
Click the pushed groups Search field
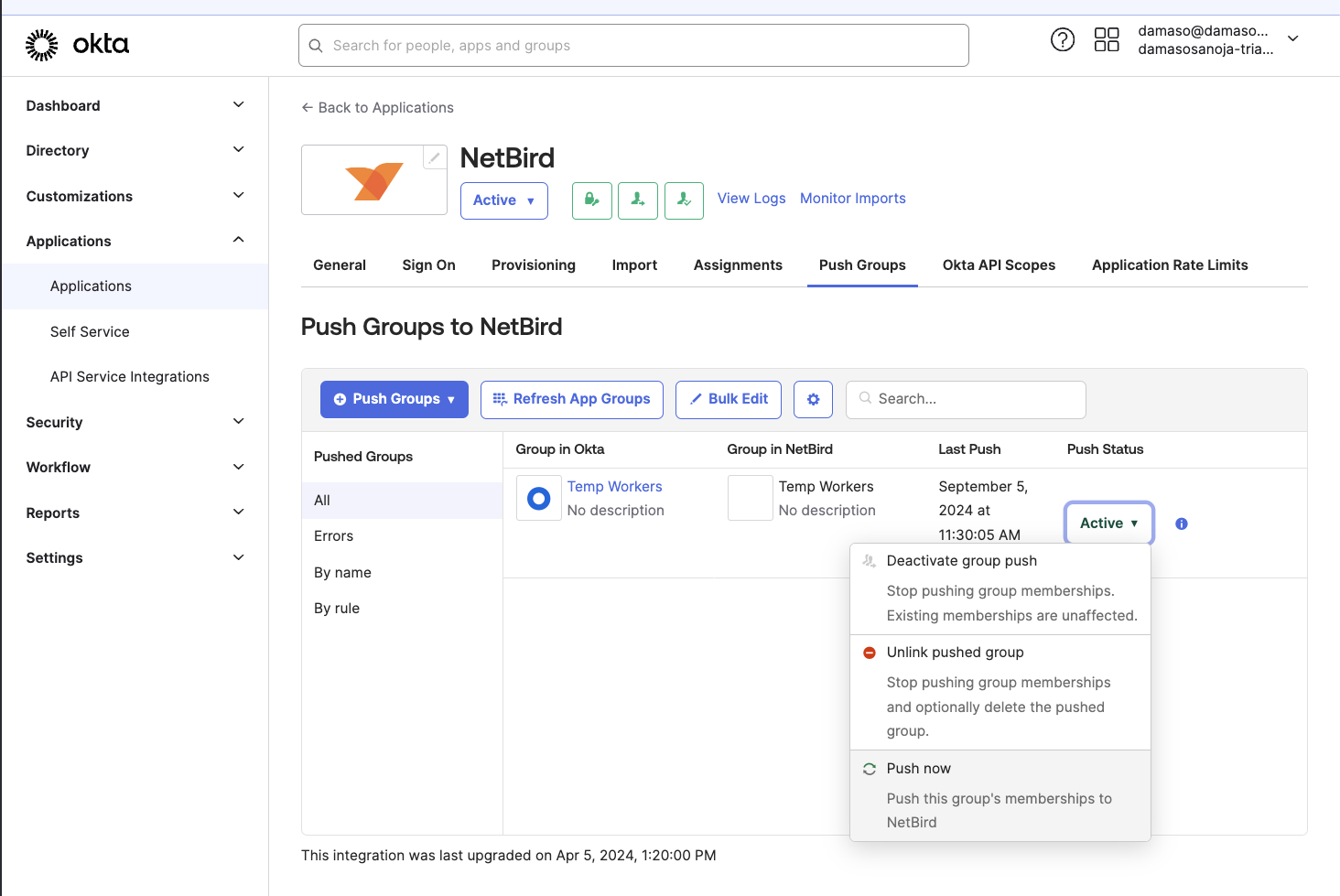(966, 400)
